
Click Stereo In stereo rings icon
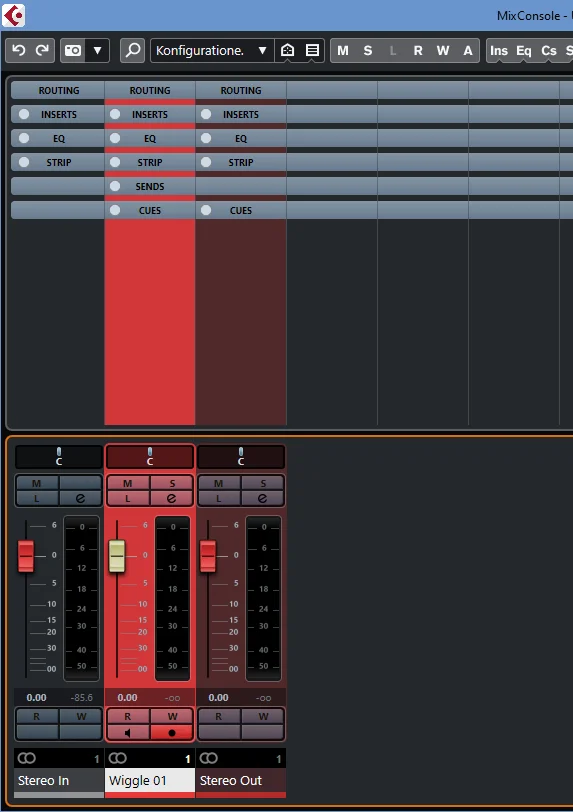(x=26, y=758)
